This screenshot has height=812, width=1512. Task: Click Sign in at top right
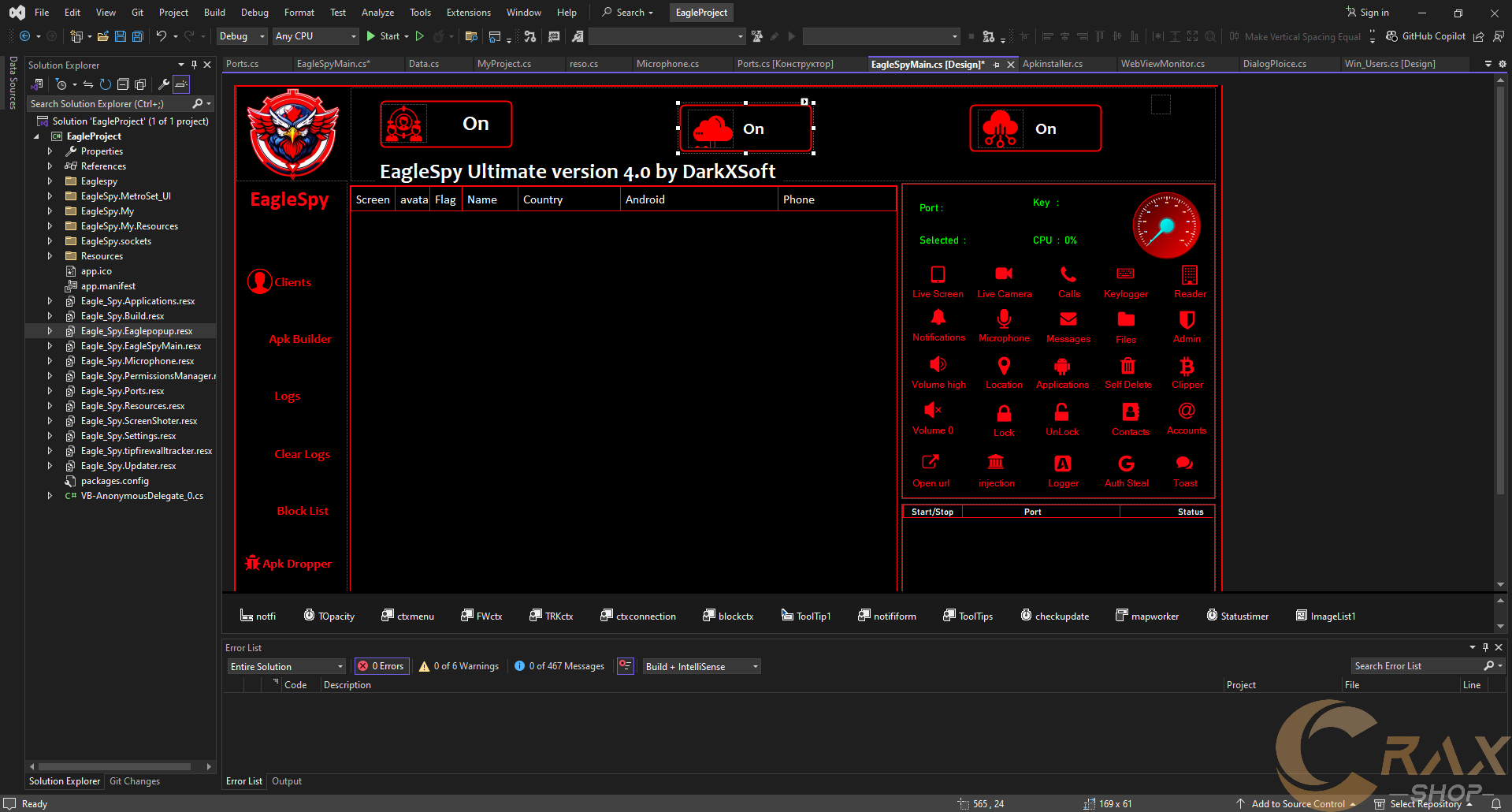(1367, 13)
